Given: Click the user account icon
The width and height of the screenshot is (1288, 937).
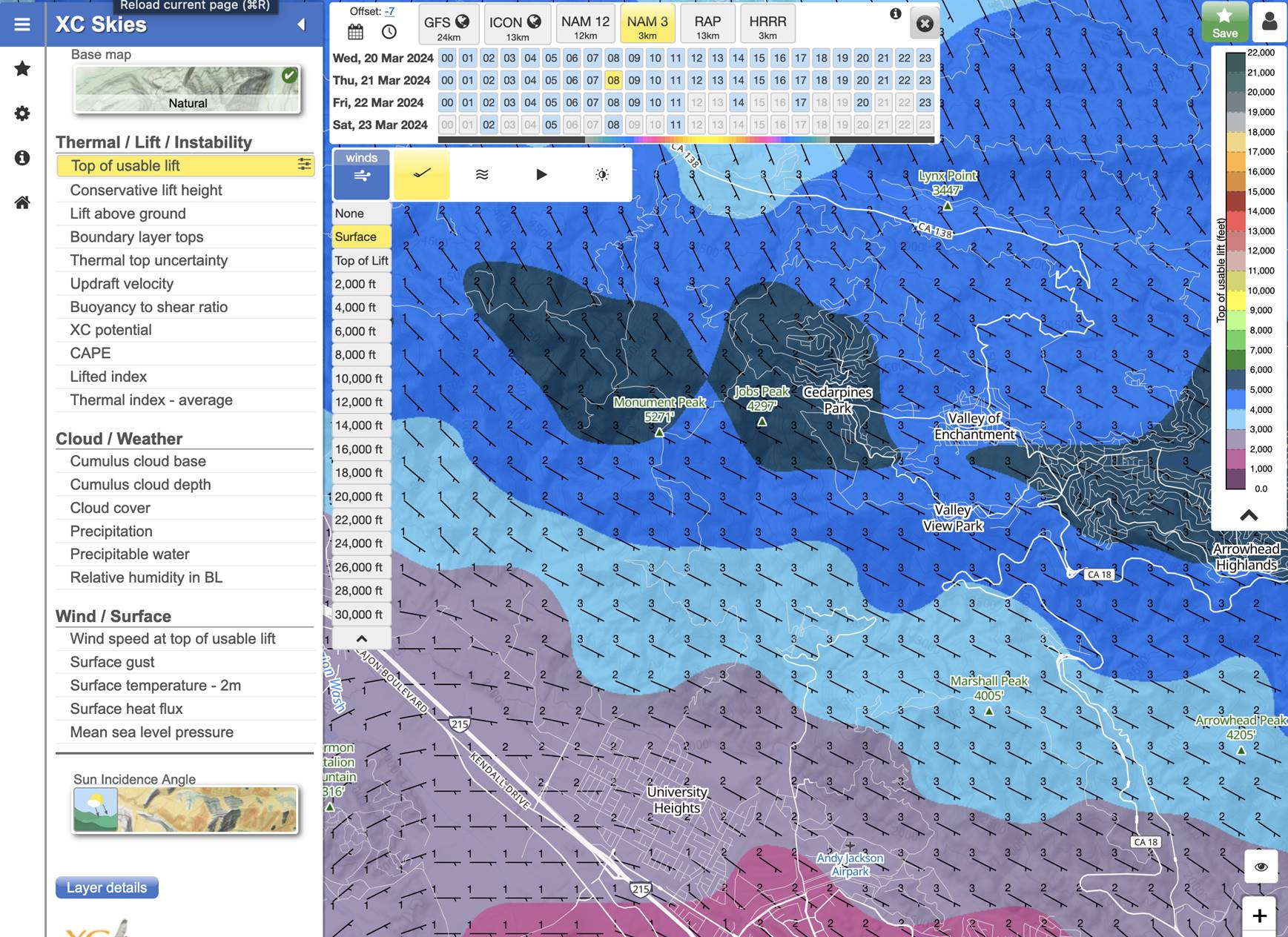Looking at the screenshot, I should coord(1269,22).
